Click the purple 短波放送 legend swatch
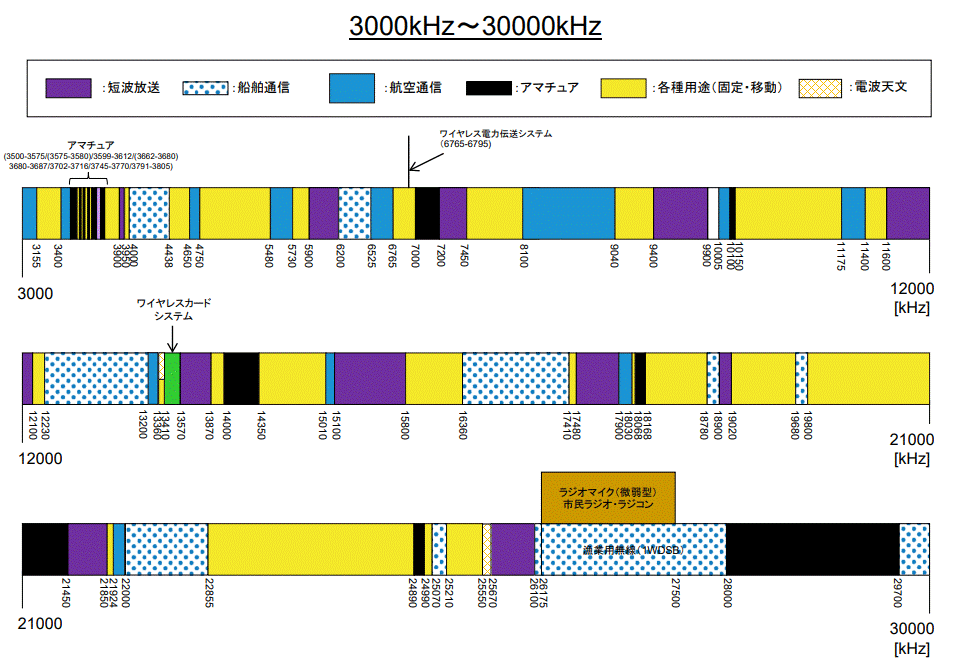 pyautogui.click(x=69, y=88)
